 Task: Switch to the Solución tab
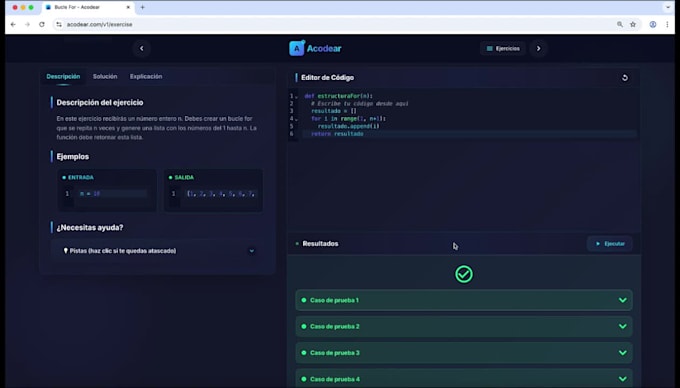click(105, 76)
